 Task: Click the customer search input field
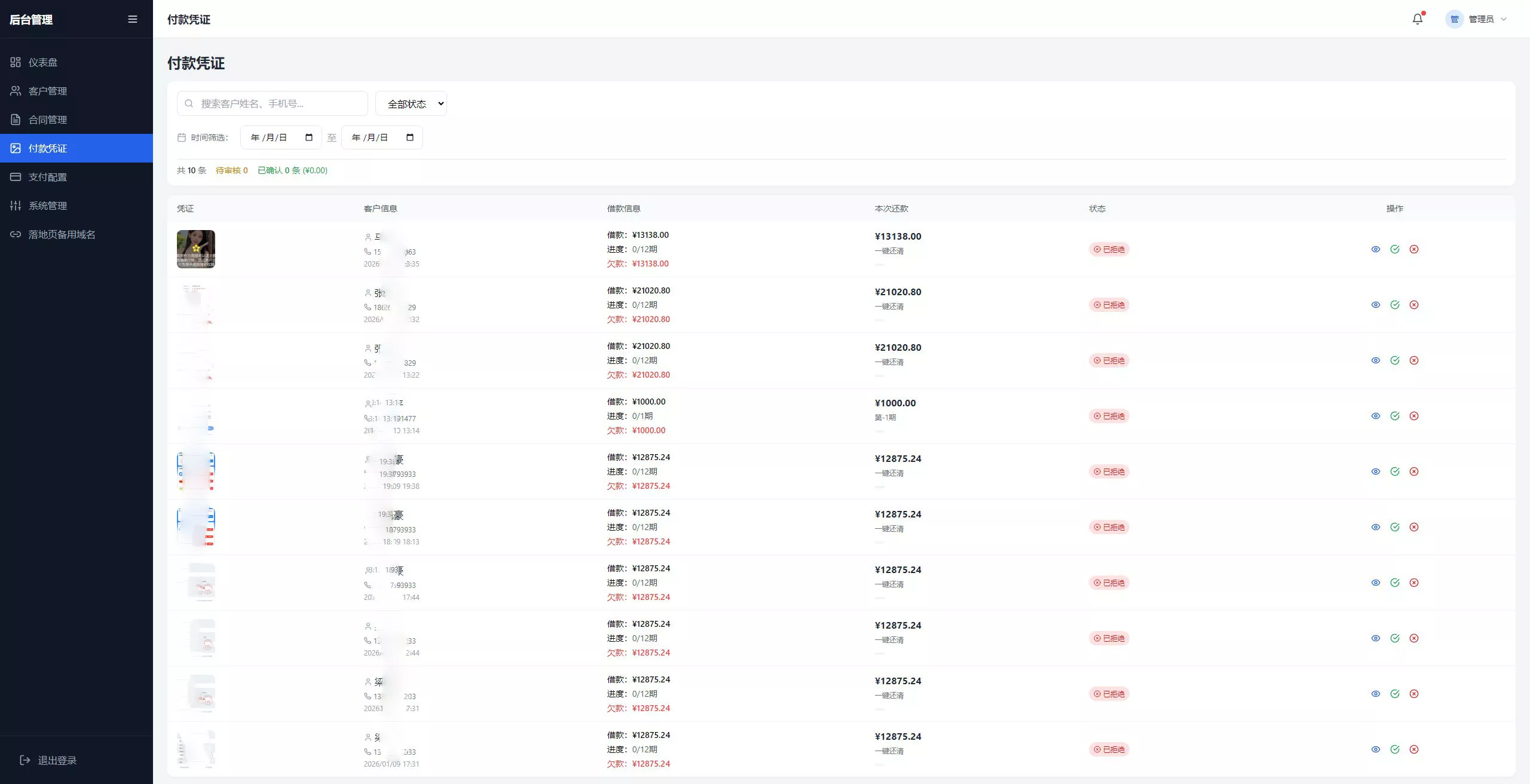click(272, 103)
